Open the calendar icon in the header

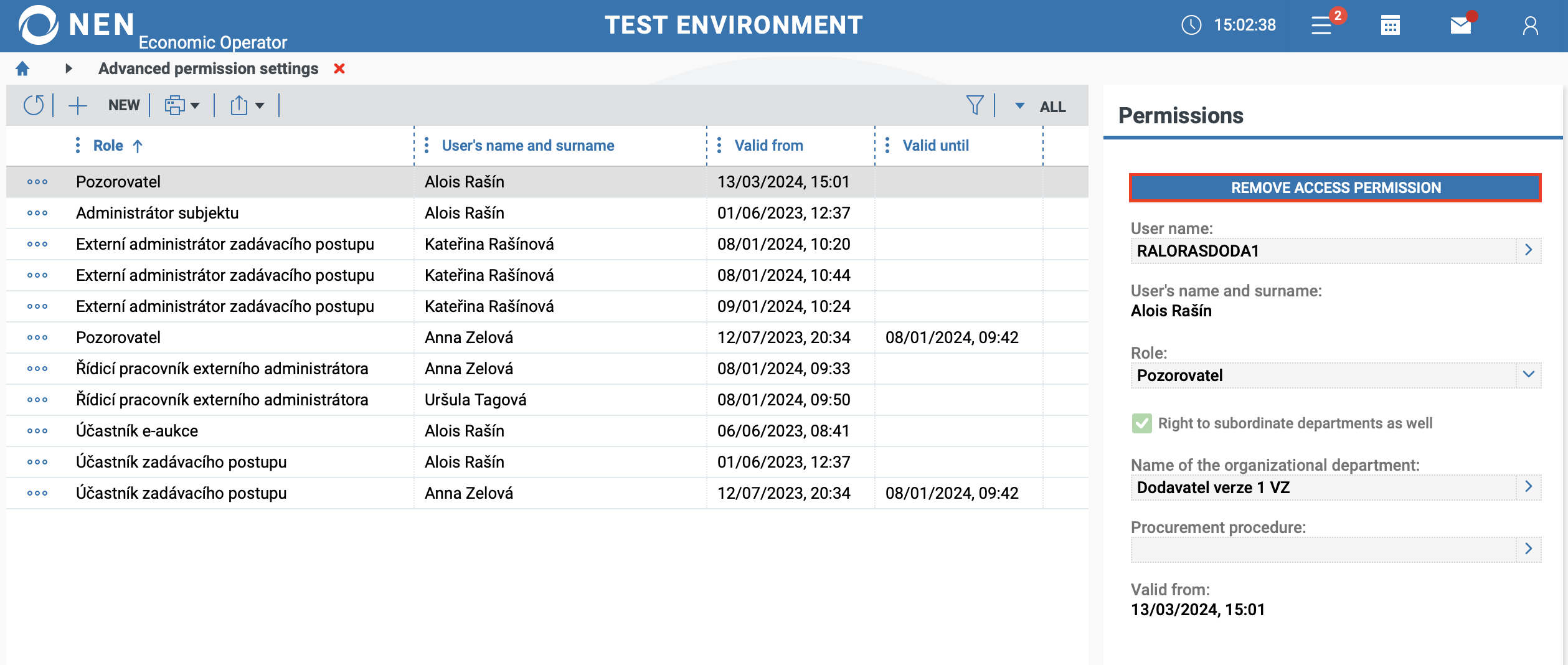[1391, 26]
